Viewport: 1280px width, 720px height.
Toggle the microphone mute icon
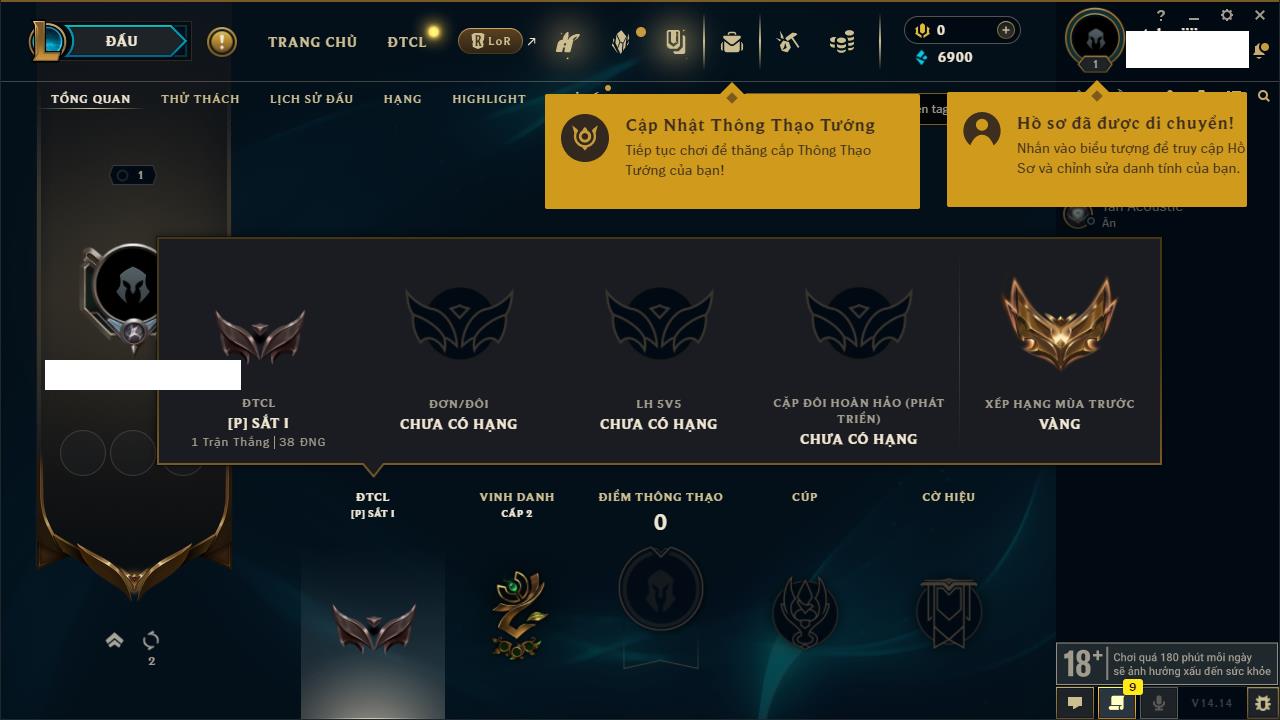click(1158, 703)
